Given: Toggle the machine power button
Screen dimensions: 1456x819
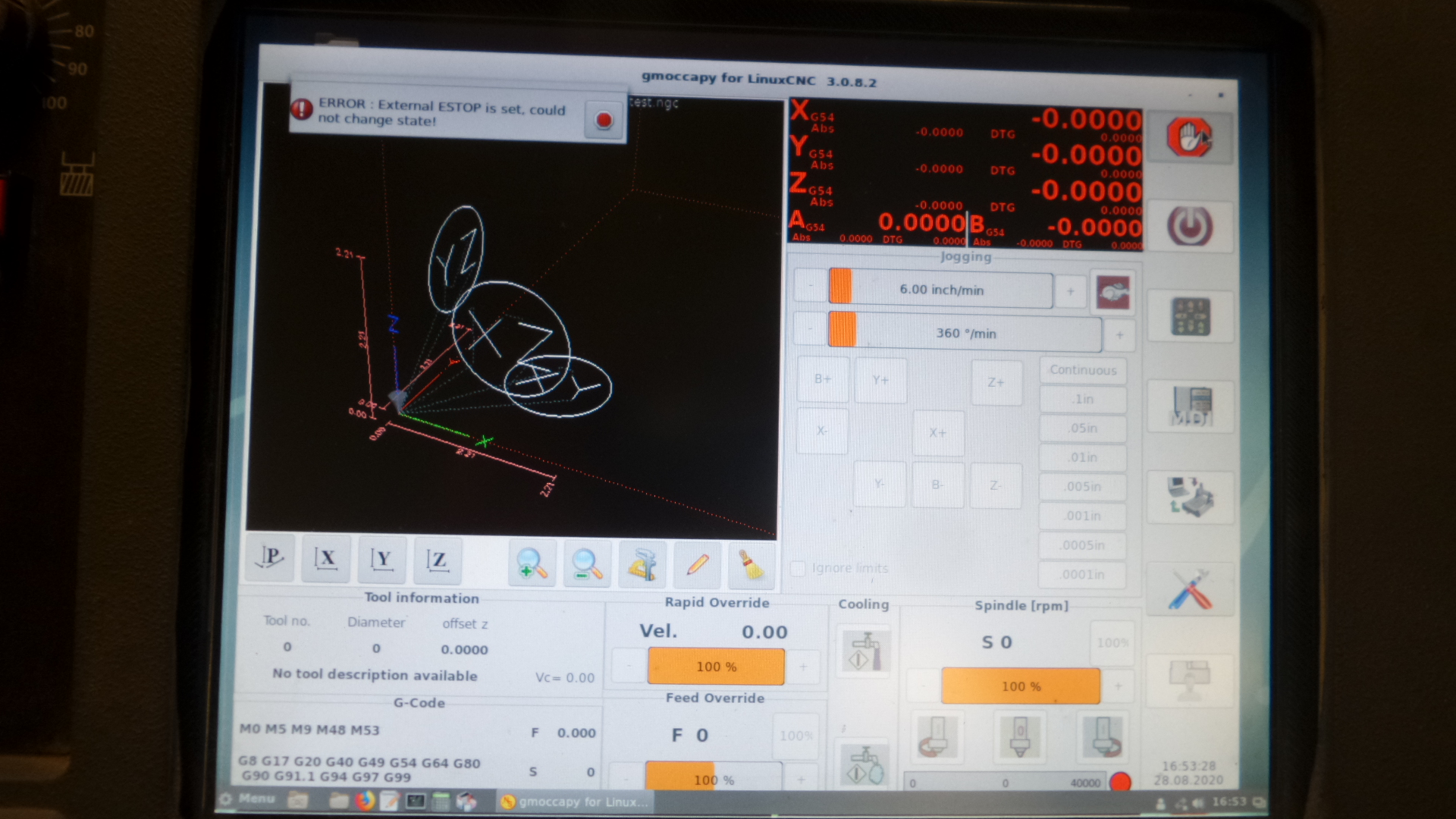Looking at the screenshot, I should coord(1189,227).
